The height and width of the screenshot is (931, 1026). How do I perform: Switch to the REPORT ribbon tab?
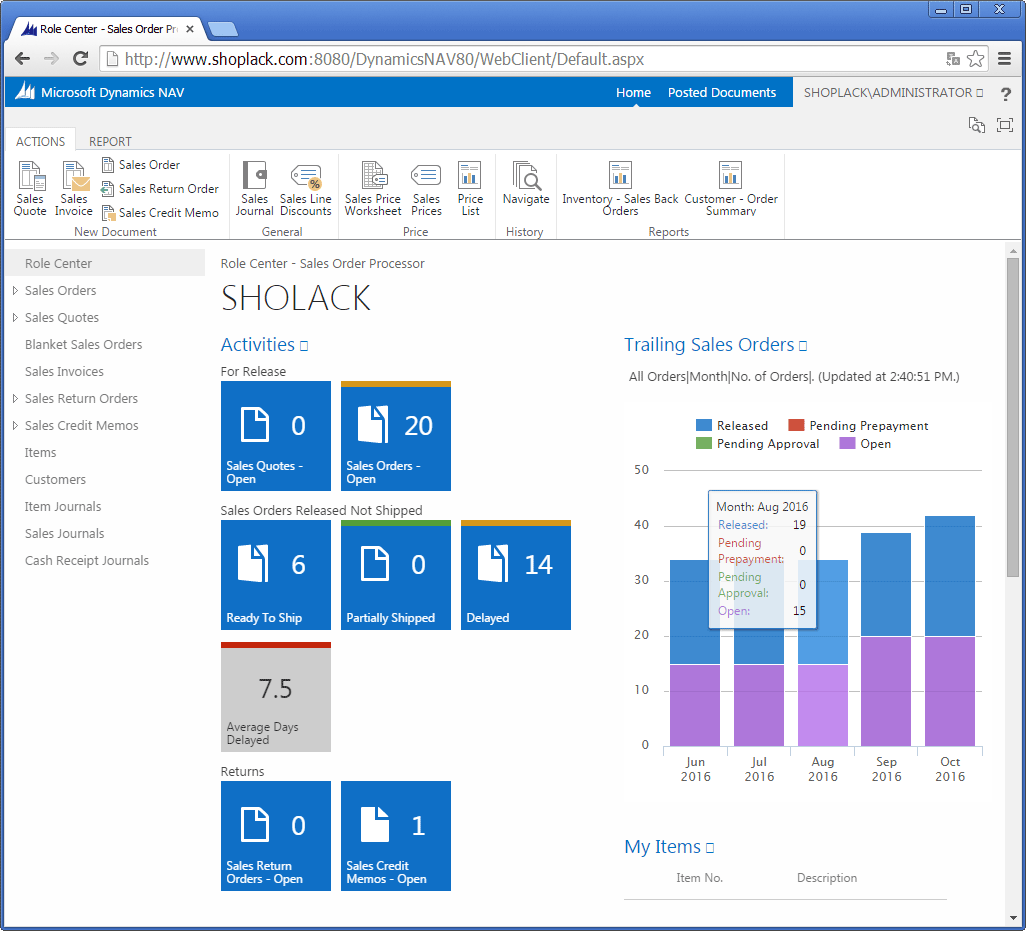click(110, 141)
